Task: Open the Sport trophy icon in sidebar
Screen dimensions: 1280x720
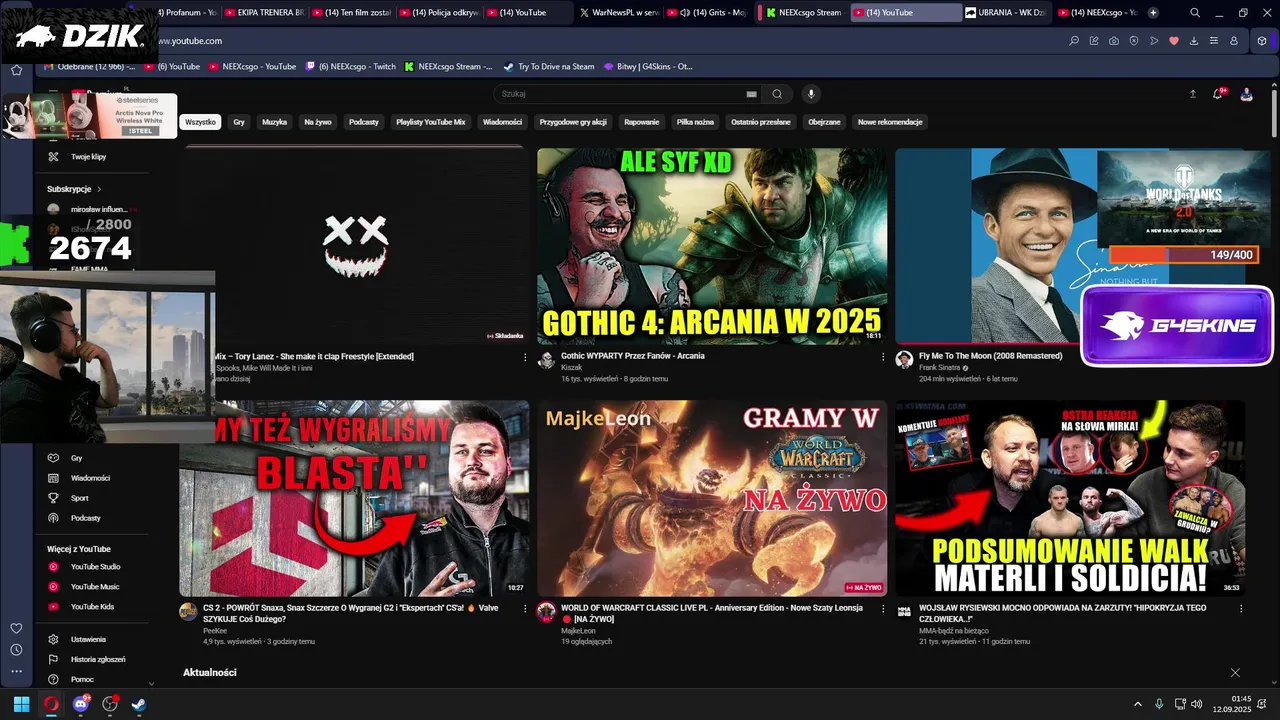Action: point(53,498)
